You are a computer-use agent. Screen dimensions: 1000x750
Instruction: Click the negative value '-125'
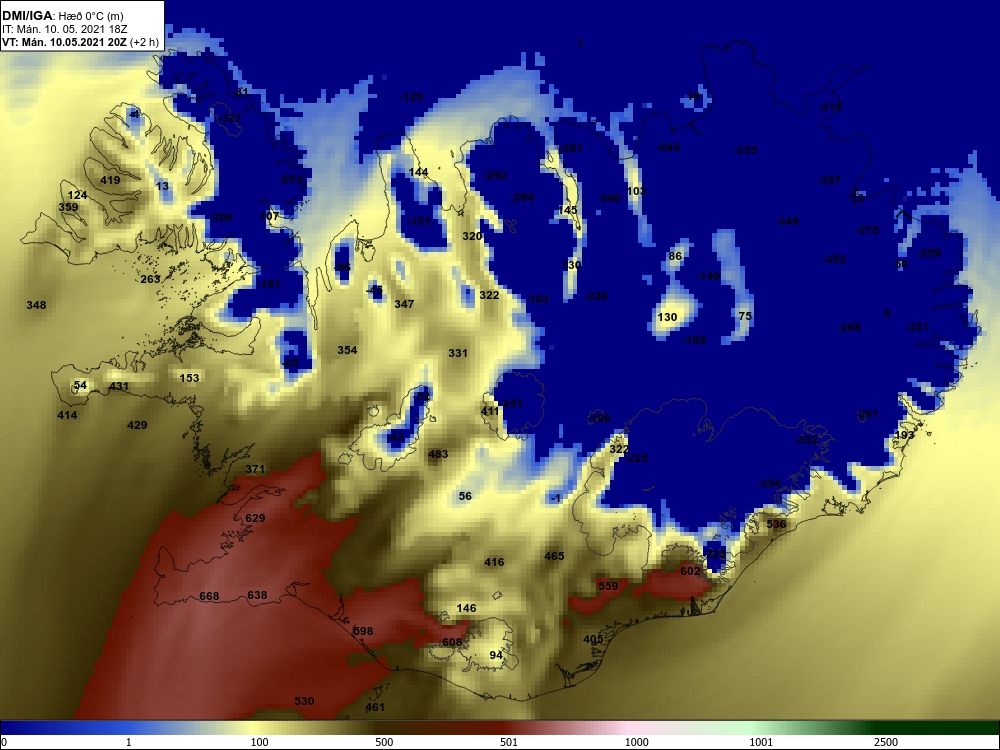pyautogui.click(x=411, y=97)
